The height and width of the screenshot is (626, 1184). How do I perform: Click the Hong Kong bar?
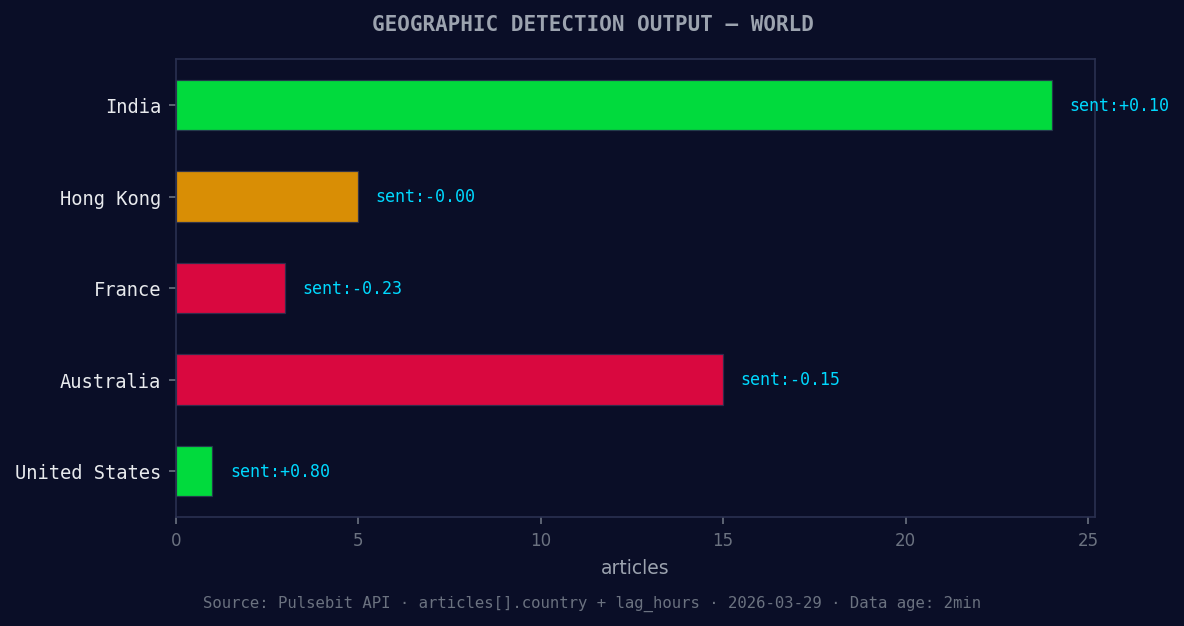point(265,197)
